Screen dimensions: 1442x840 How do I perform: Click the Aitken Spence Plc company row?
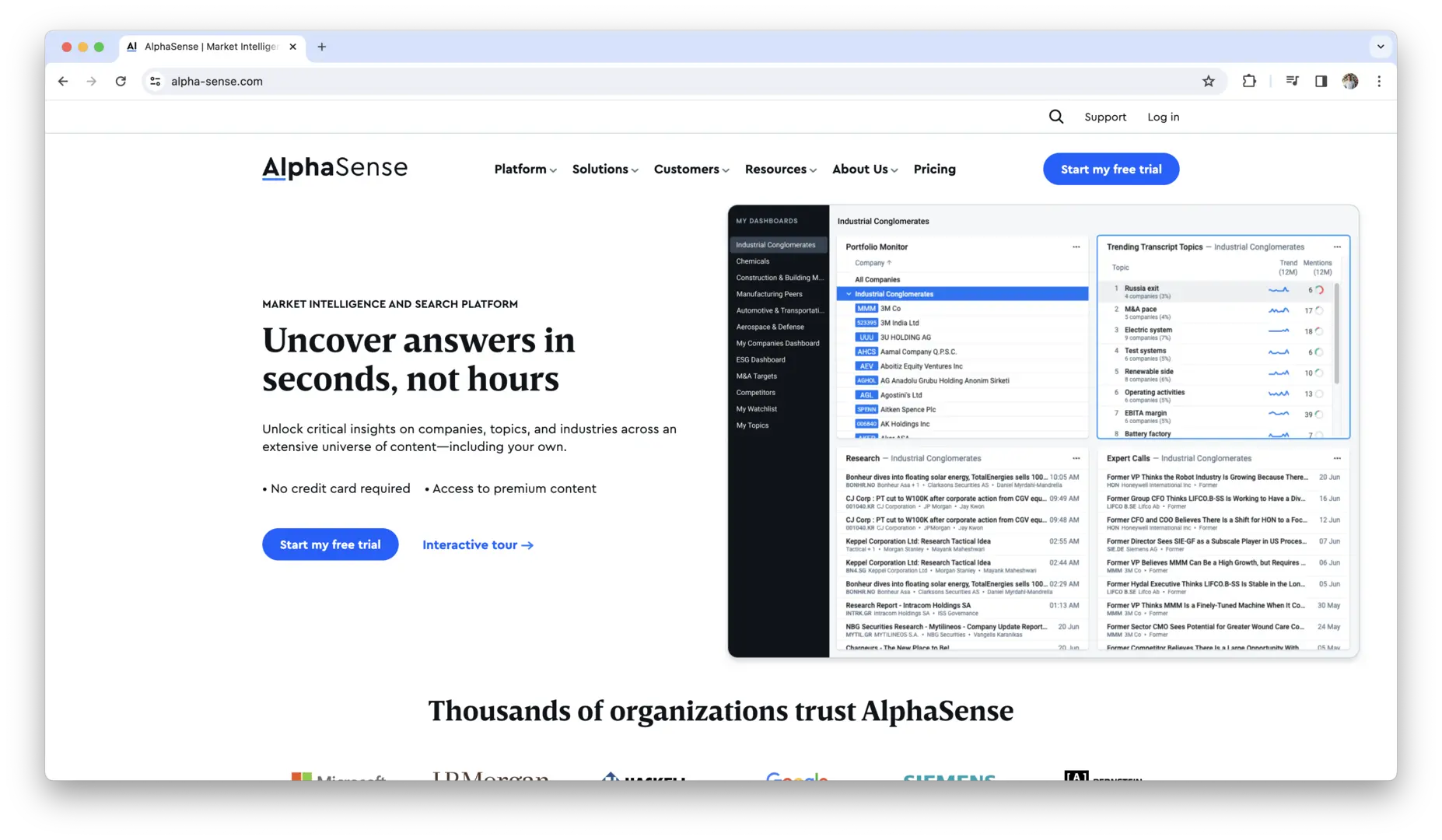pyautogui.click(x=962, y=409)
